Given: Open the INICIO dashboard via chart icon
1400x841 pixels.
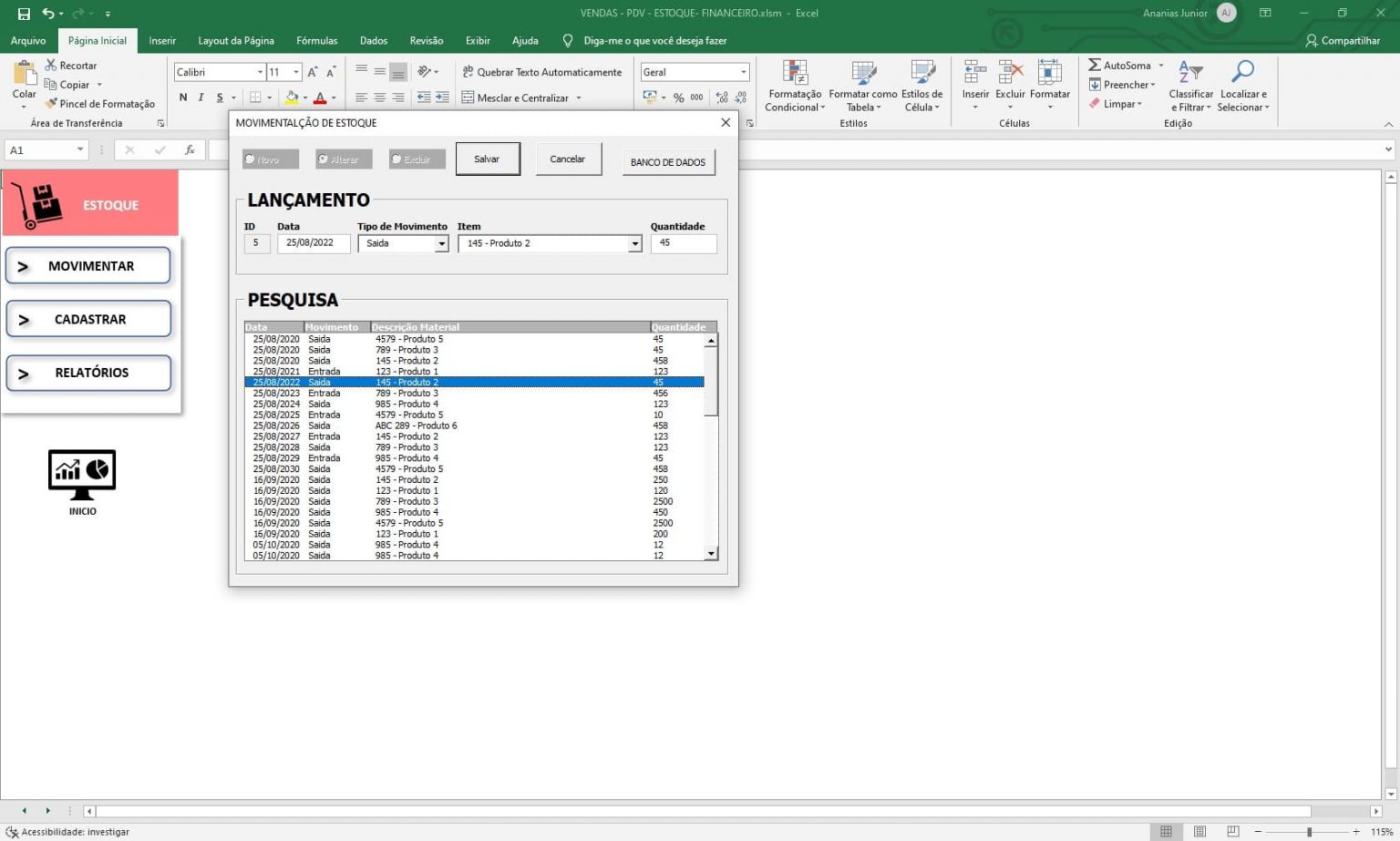Looking at the screenshot, I should point(81,471).
